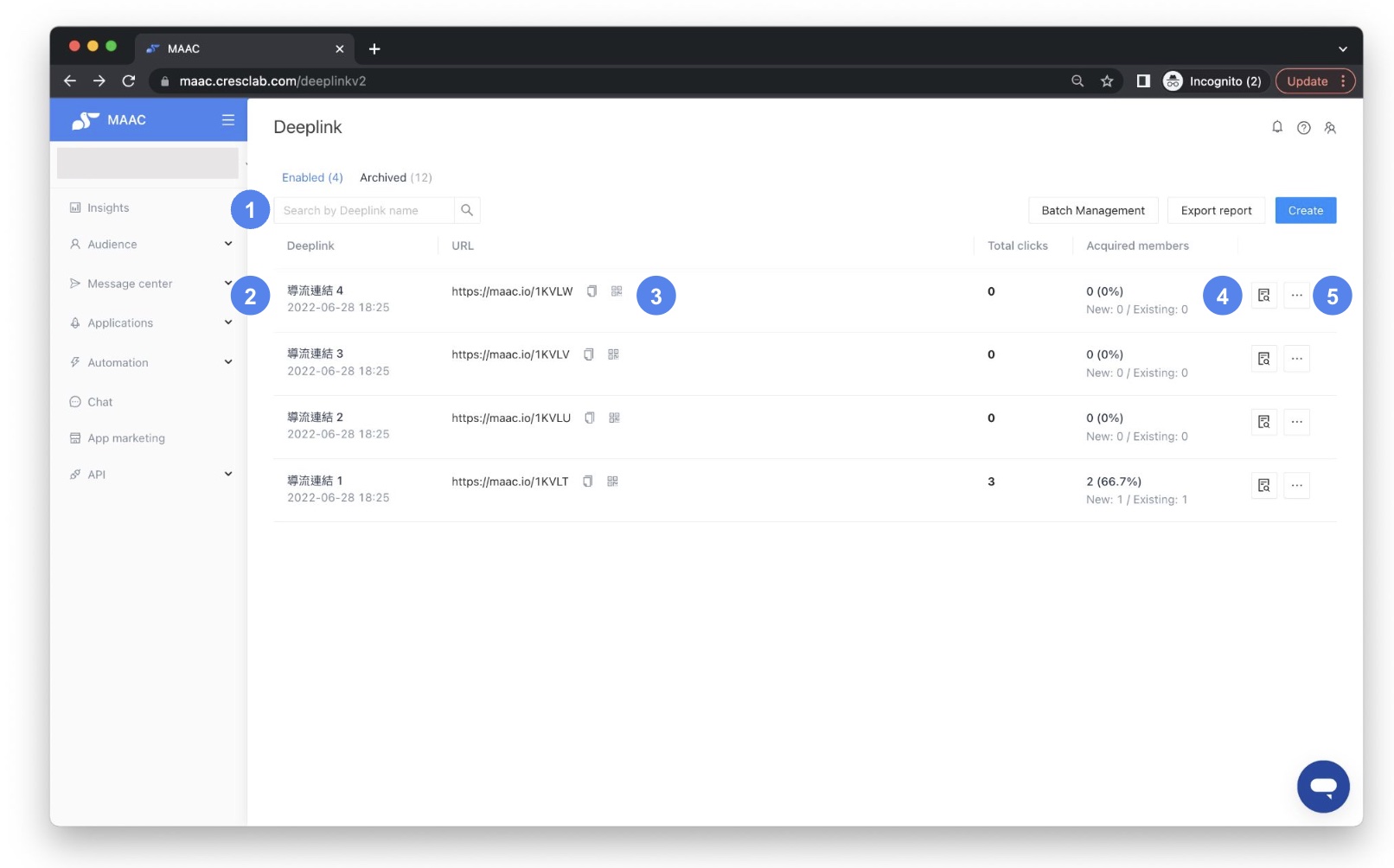The height and width of the screenshot is (868, 1394).
Task: Click the search magnifier in search bar
Action: pos(467,210)
